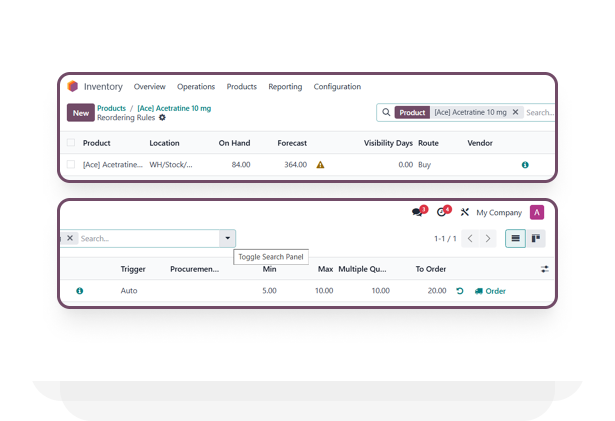Open the user avatar menu

[537, 212]
